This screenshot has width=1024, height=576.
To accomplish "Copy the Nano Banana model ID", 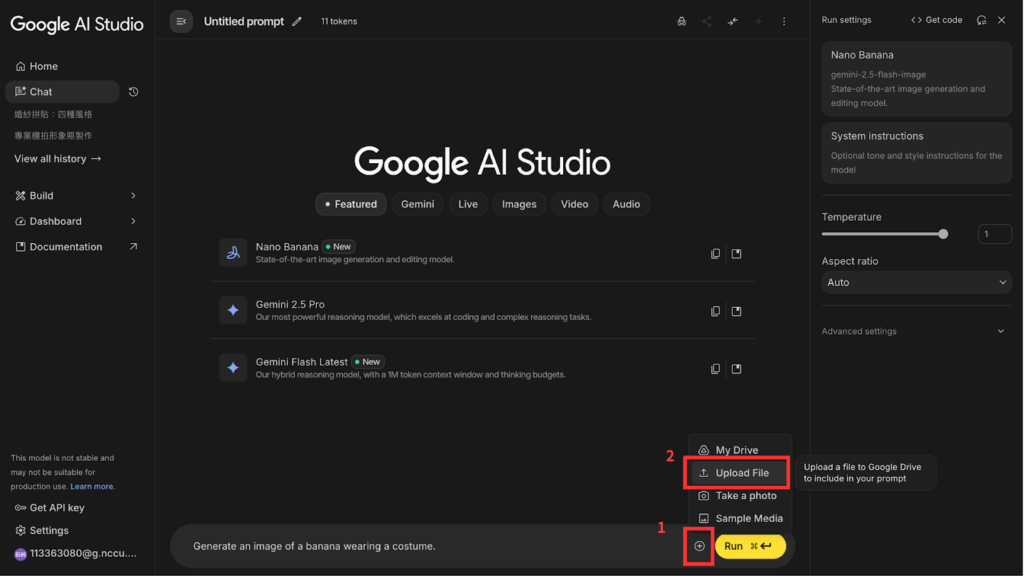I will tap(715, 254).
